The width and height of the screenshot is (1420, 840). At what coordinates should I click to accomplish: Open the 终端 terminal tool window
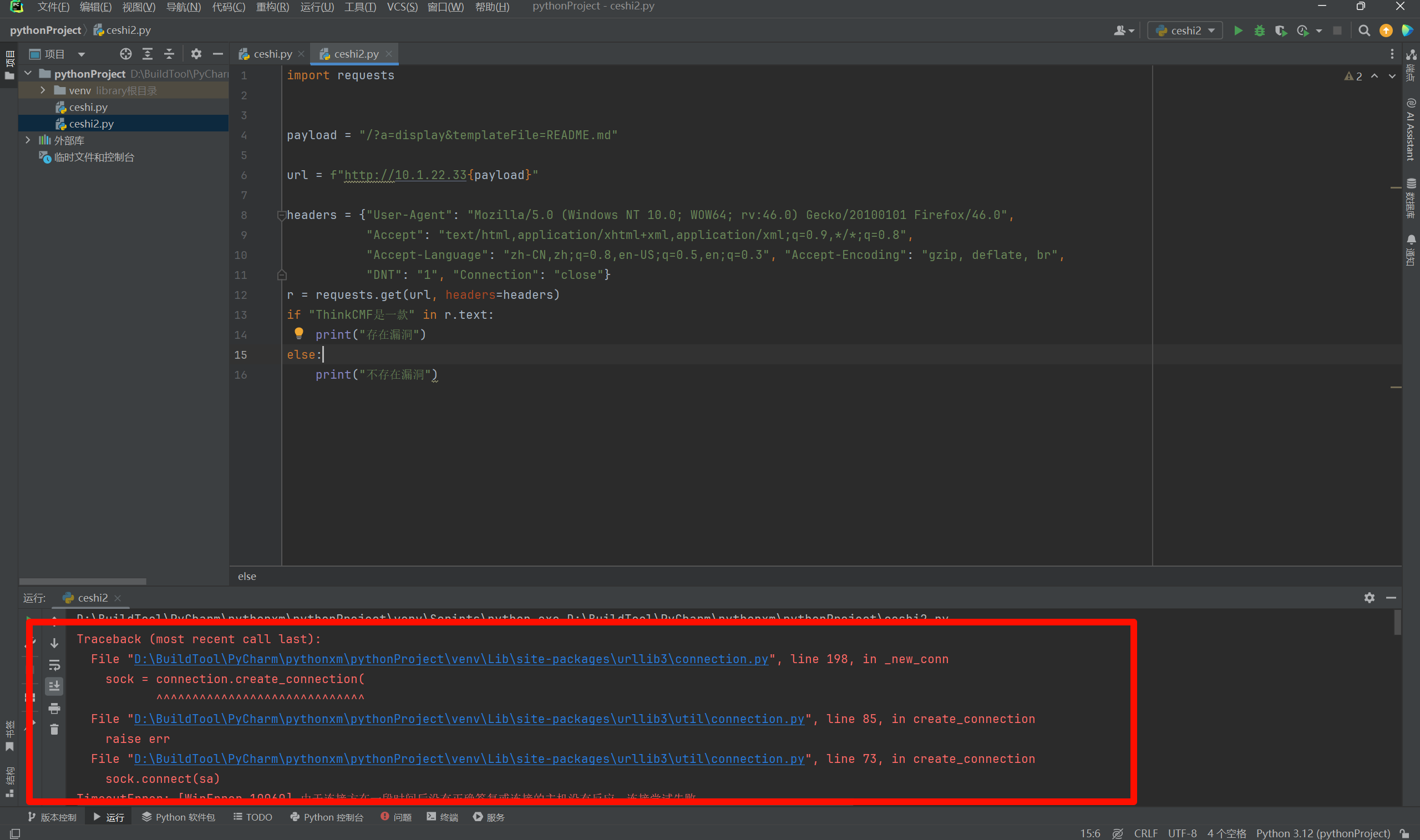[443, 817]
